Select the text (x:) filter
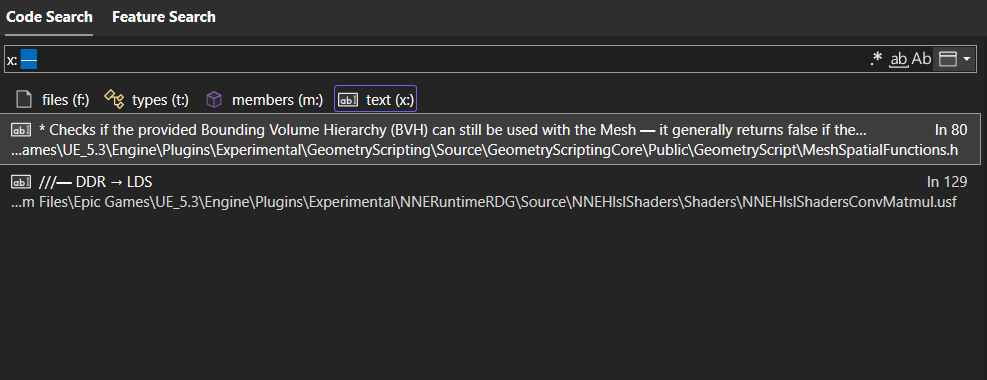The width and height of the screenshot is (987, 380). [x=376, y=99]
